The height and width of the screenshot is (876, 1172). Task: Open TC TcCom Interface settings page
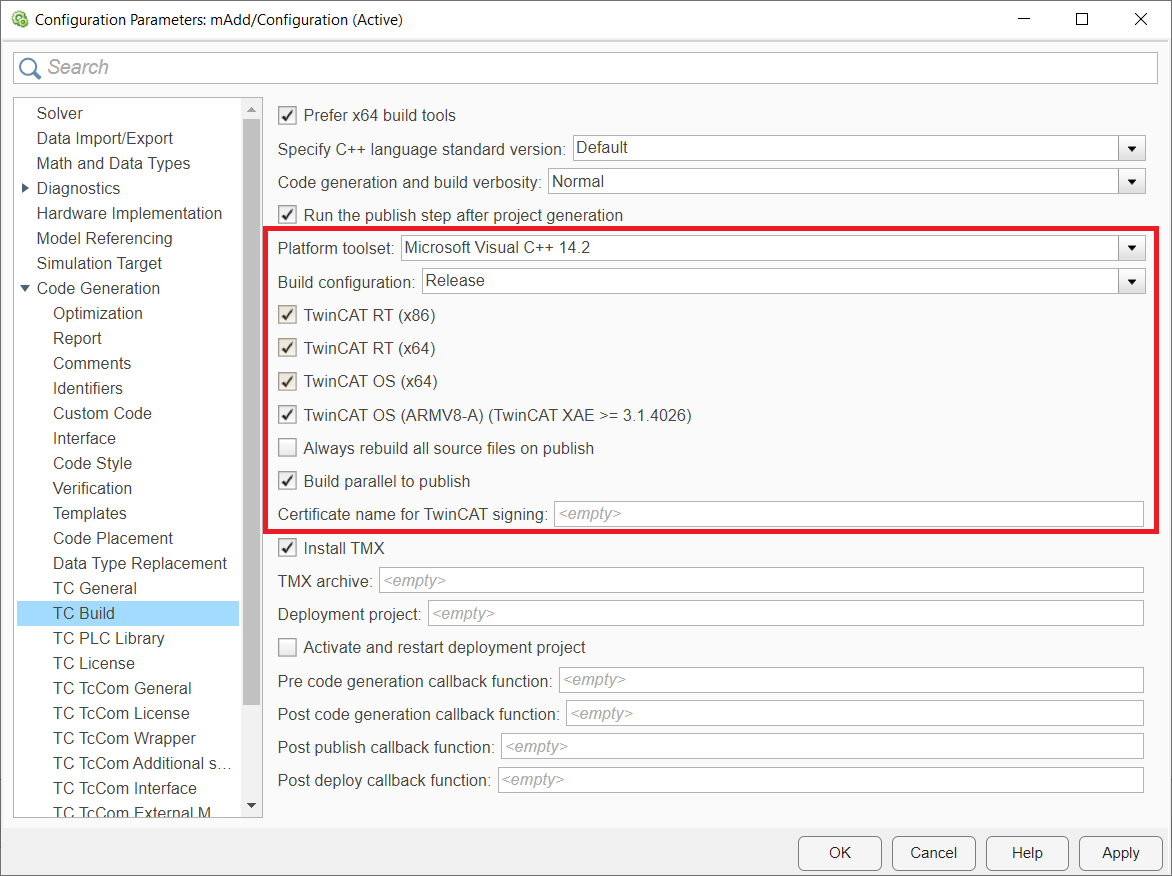(125, 789)
